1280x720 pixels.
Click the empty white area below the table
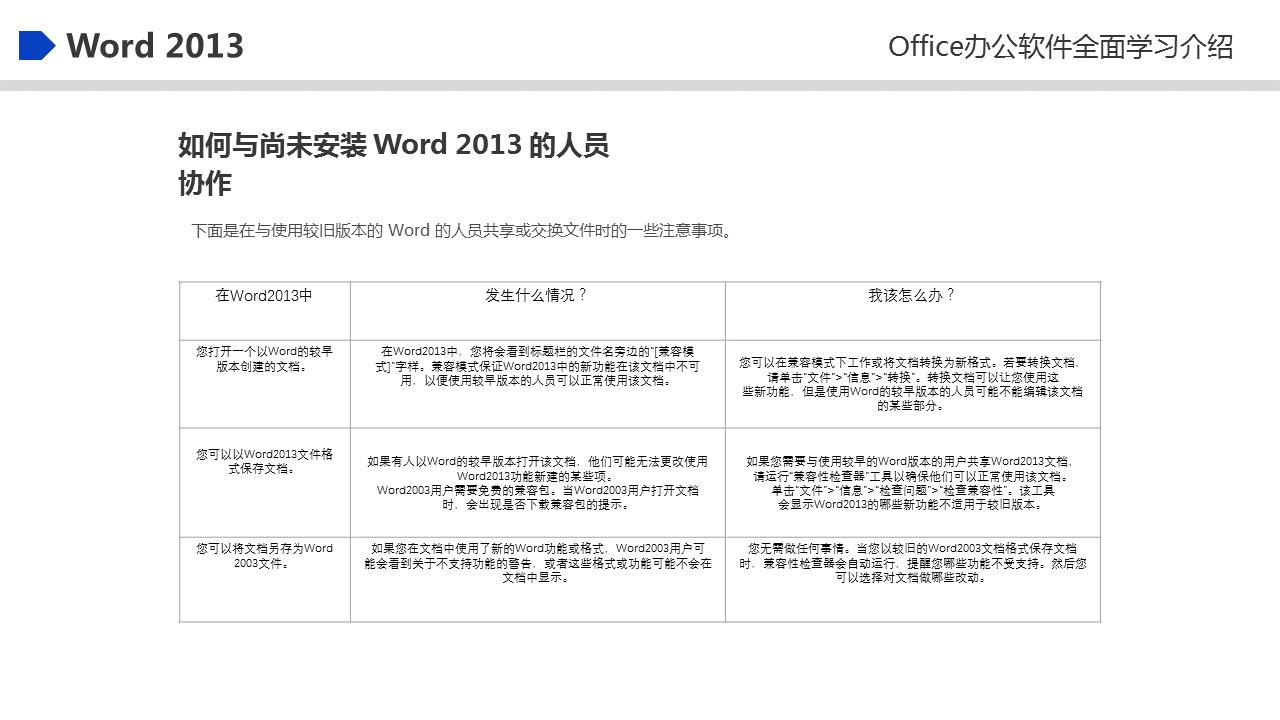point(640,670)
